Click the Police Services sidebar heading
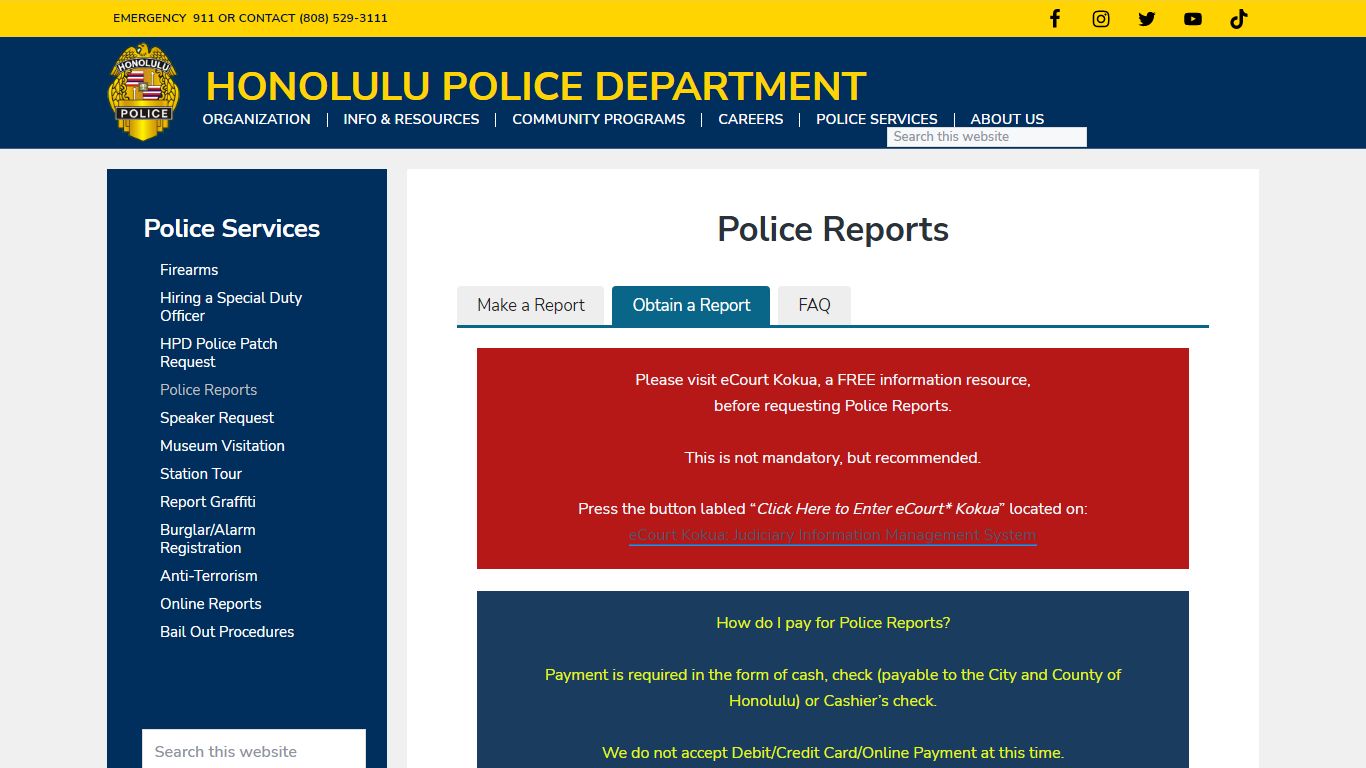The image size is (1366, 768). click(232, 228)
